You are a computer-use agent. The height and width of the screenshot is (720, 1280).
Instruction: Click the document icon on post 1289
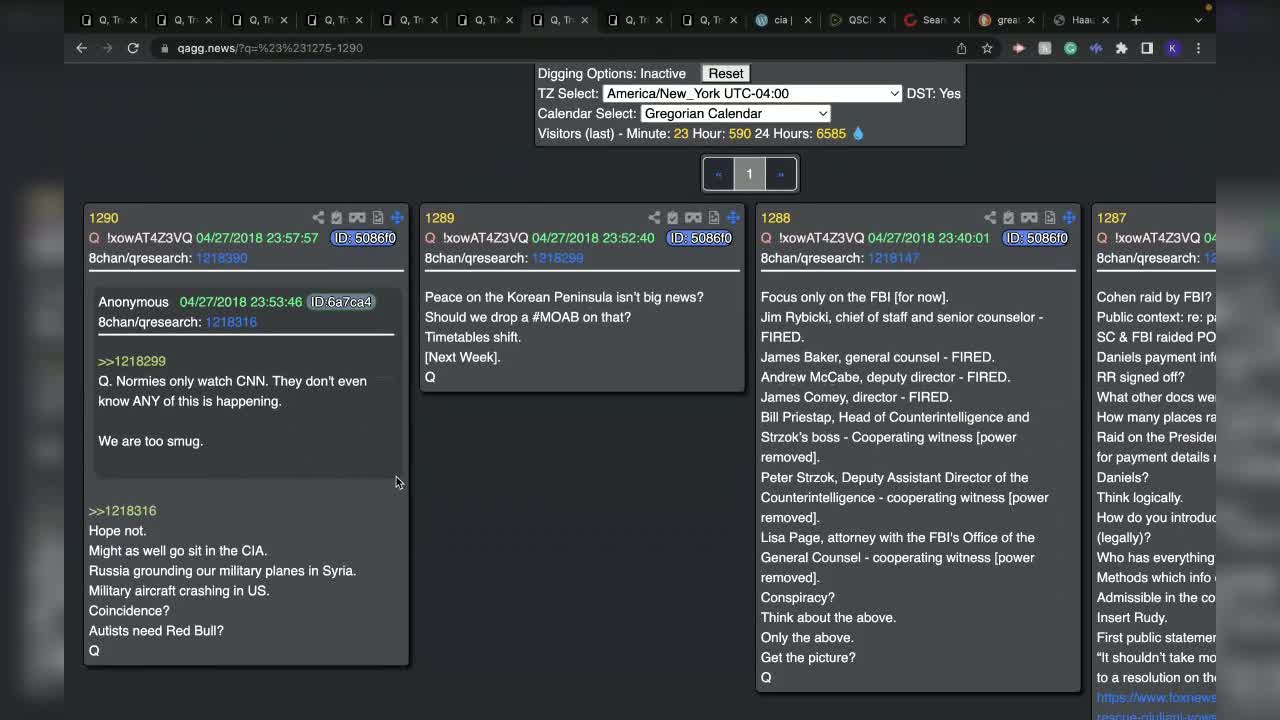714,217
